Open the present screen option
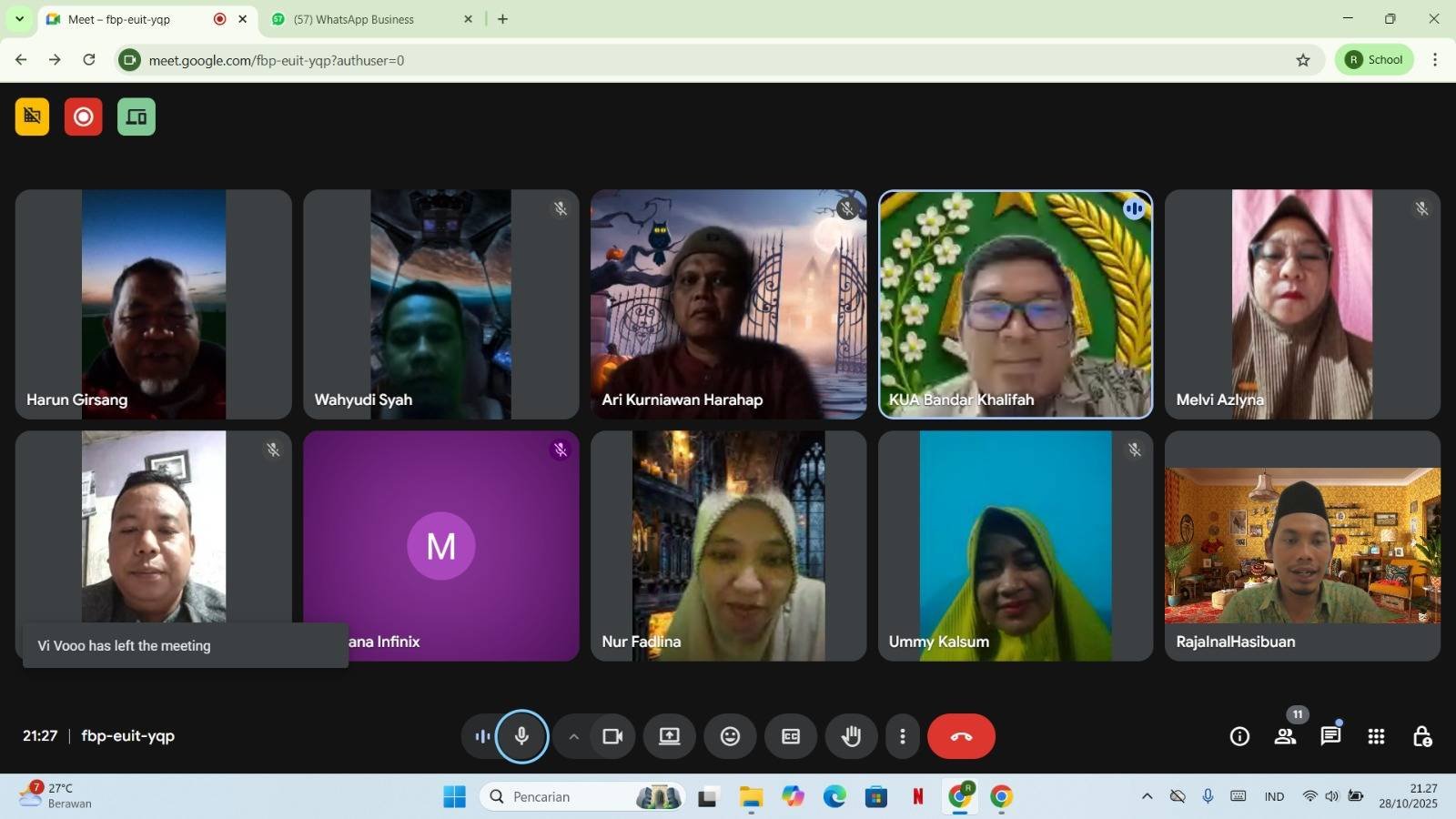This screenshot has width=1456, height=819. coord(670,736)
